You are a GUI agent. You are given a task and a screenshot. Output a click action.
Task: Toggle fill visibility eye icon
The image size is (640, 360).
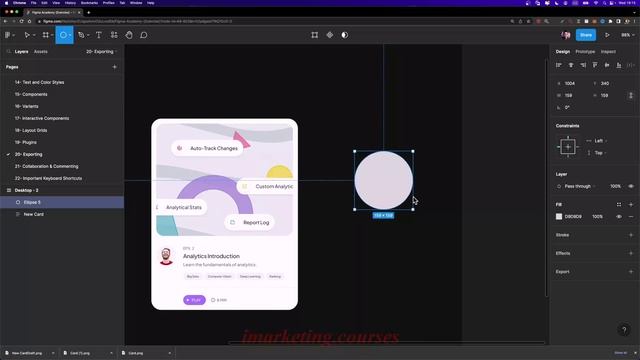point(619,217)
